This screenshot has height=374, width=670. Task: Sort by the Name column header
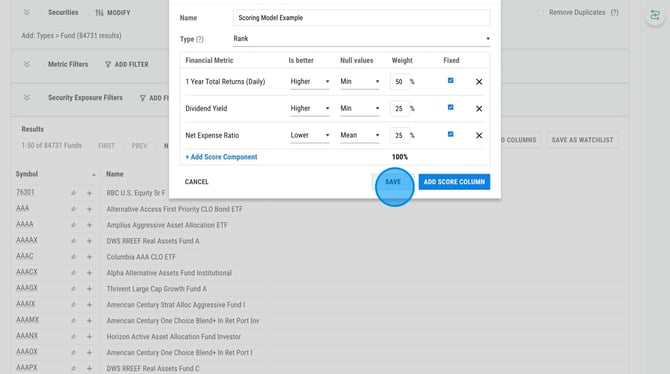tap(115, 174)
